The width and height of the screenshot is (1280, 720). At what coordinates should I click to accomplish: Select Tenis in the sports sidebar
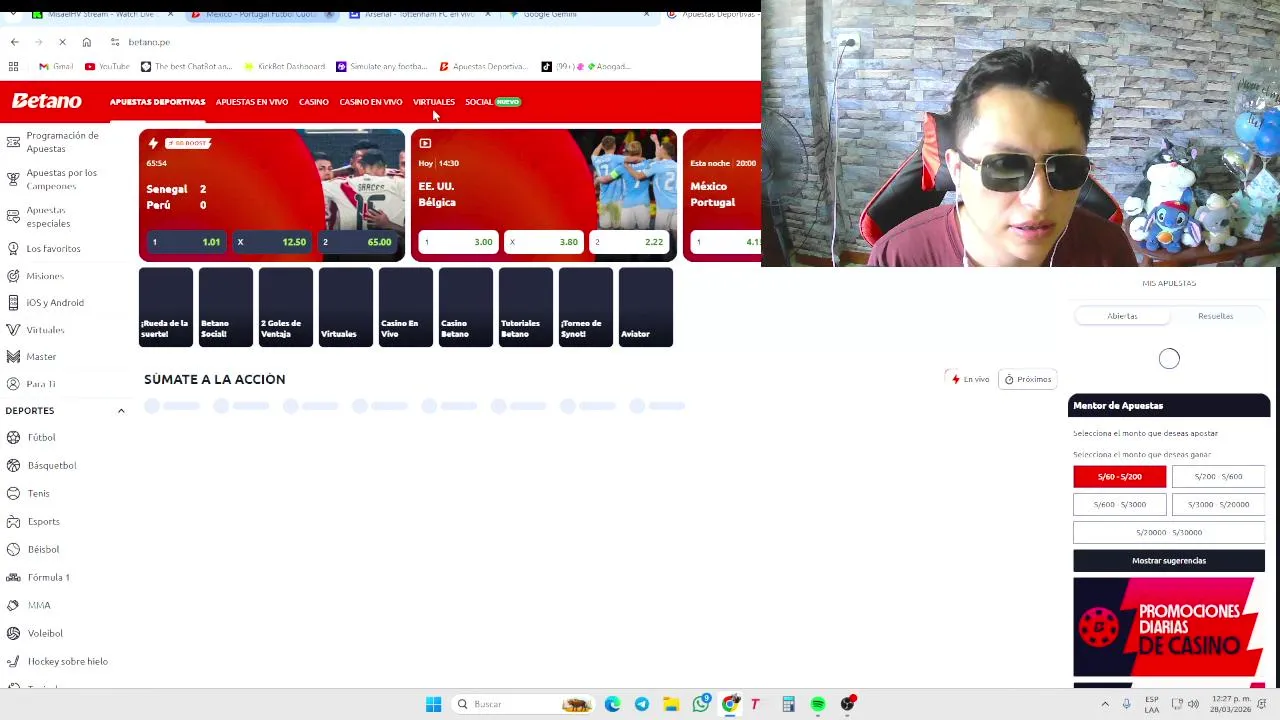[38, 493]
